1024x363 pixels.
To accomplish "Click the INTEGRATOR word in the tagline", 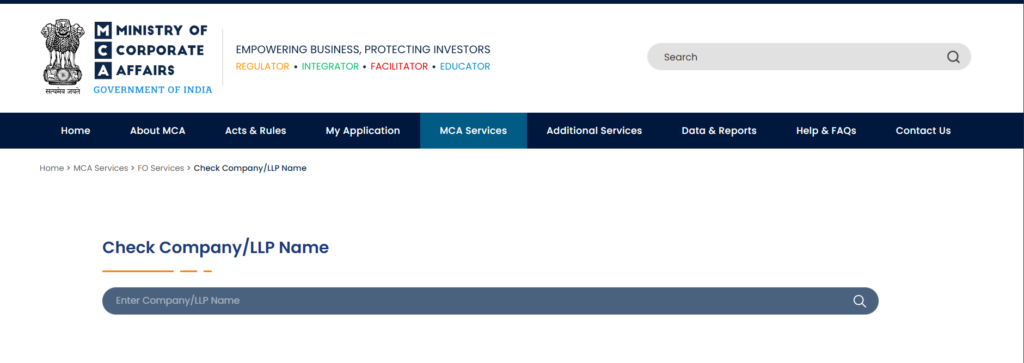I will coord(330,67).
